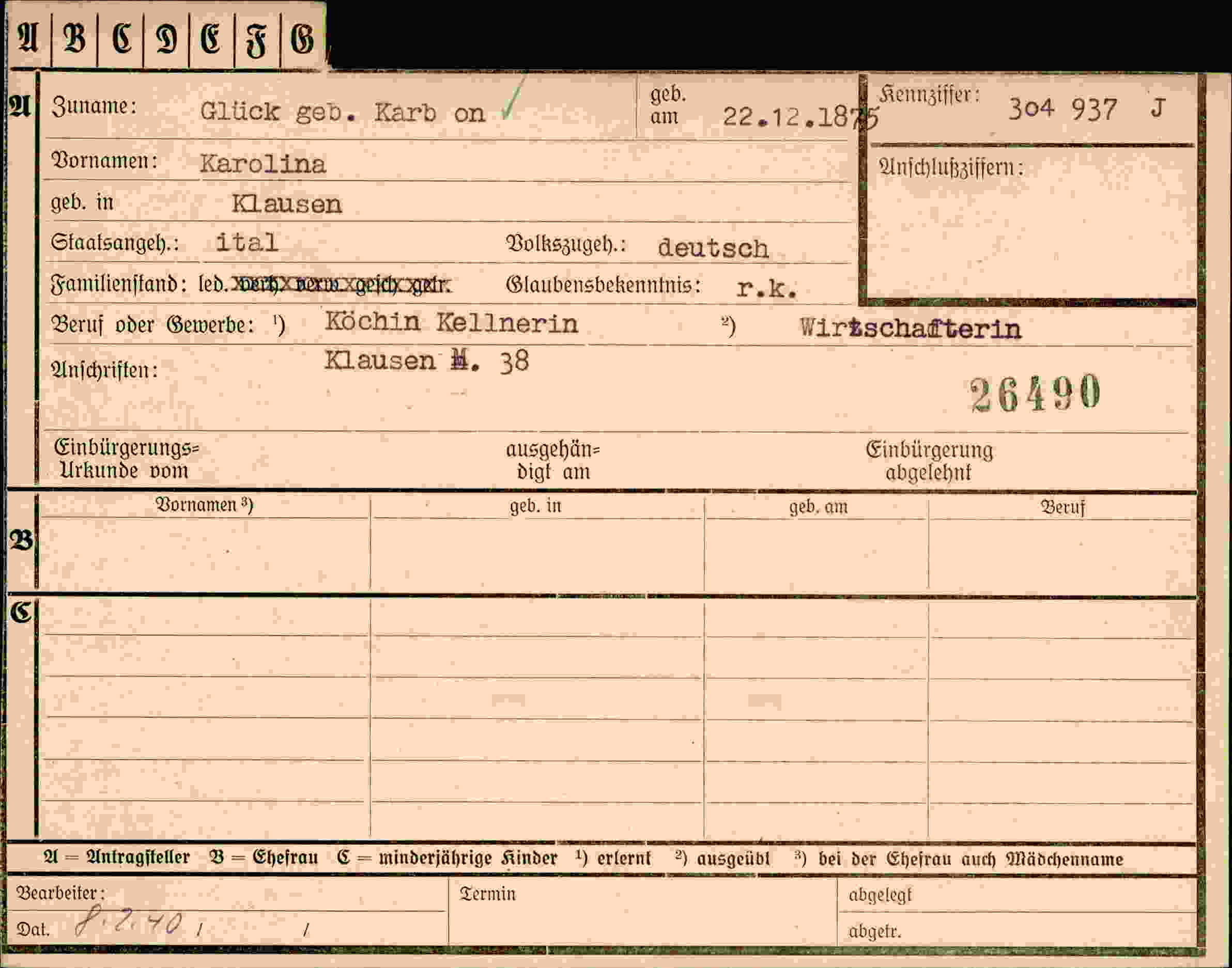The width and height of the screenshot is (1232, 968).
Task: Click the 'Beruf' column header in section B
Action: 1062,507
